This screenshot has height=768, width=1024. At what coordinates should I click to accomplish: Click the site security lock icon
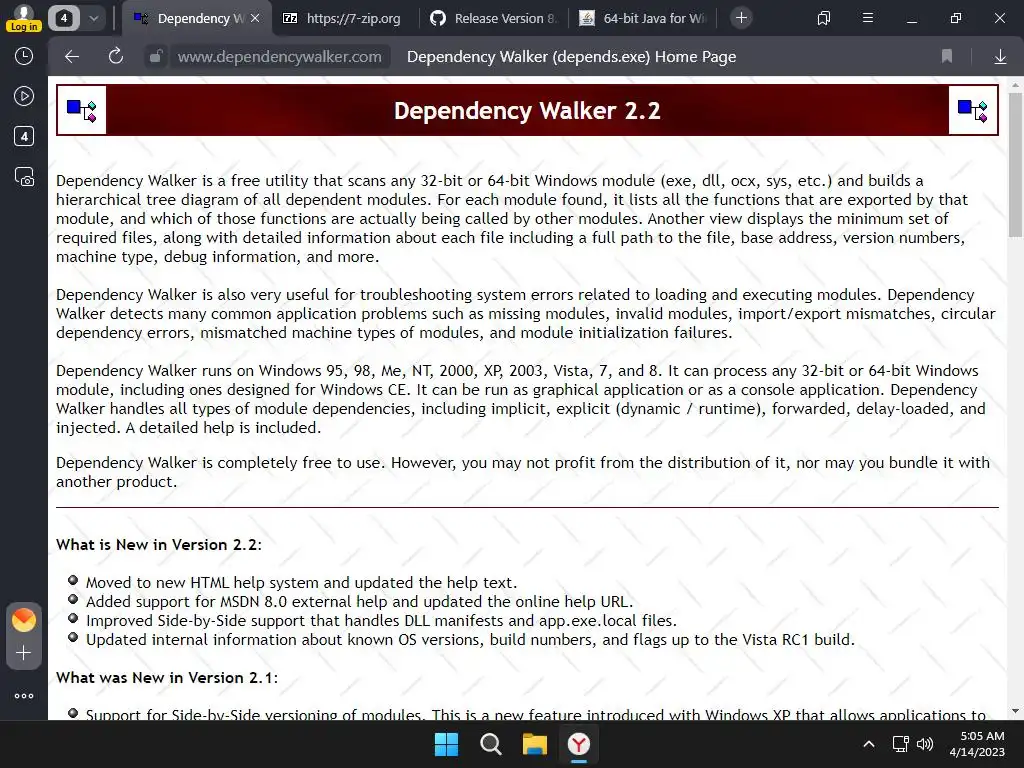pyautogui.click(x=156, y=57)
